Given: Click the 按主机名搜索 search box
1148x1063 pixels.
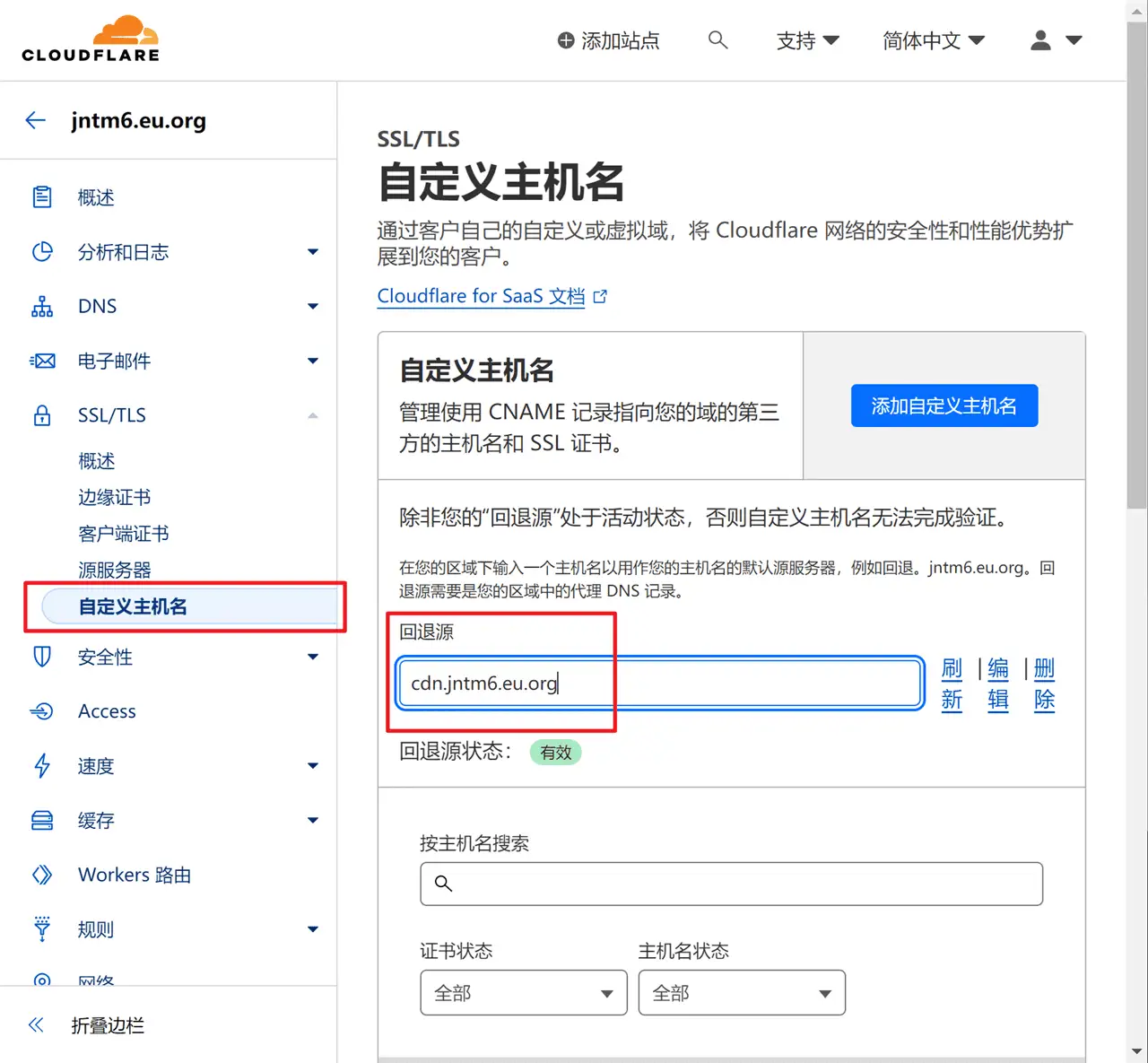Looking at the screenshot, I should click(x=731, y=884).
